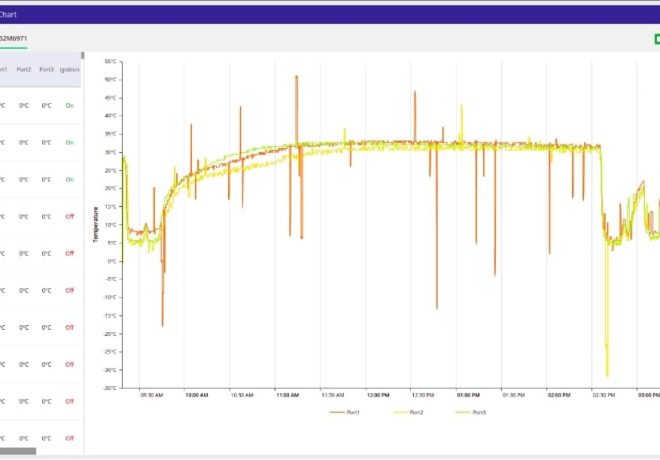Toggle Port3 series in chart legend

coord(478,412)
